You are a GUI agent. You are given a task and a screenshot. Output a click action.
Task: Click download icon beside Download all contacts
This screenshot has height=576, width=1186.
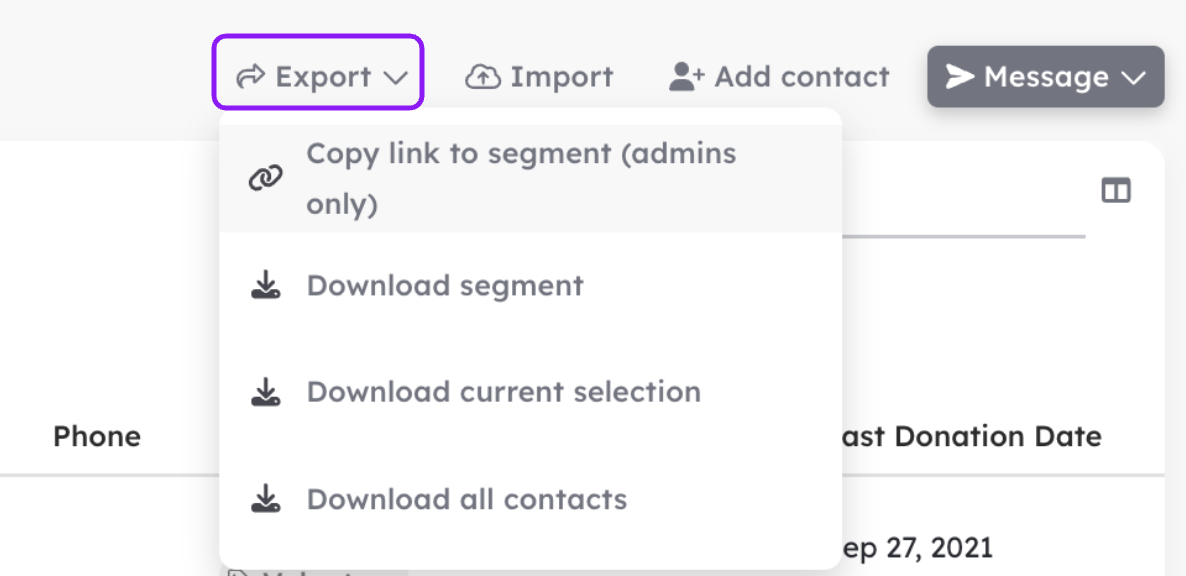coord(265,499)
